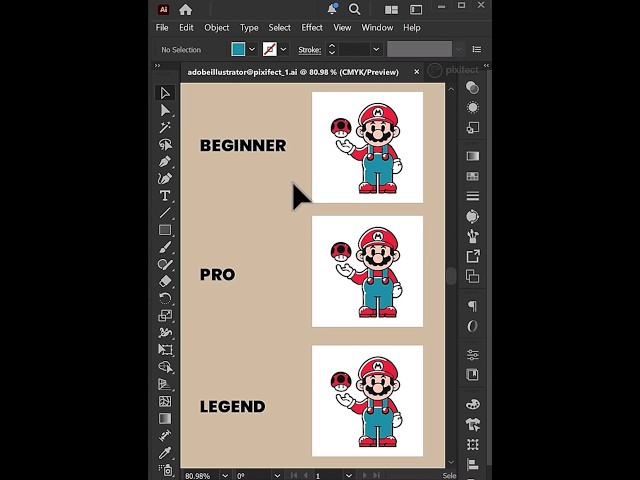The width and height of the screenshot is (640, 480).
Task: Open the stroke weight dropdown
Action: click(376, 49)
